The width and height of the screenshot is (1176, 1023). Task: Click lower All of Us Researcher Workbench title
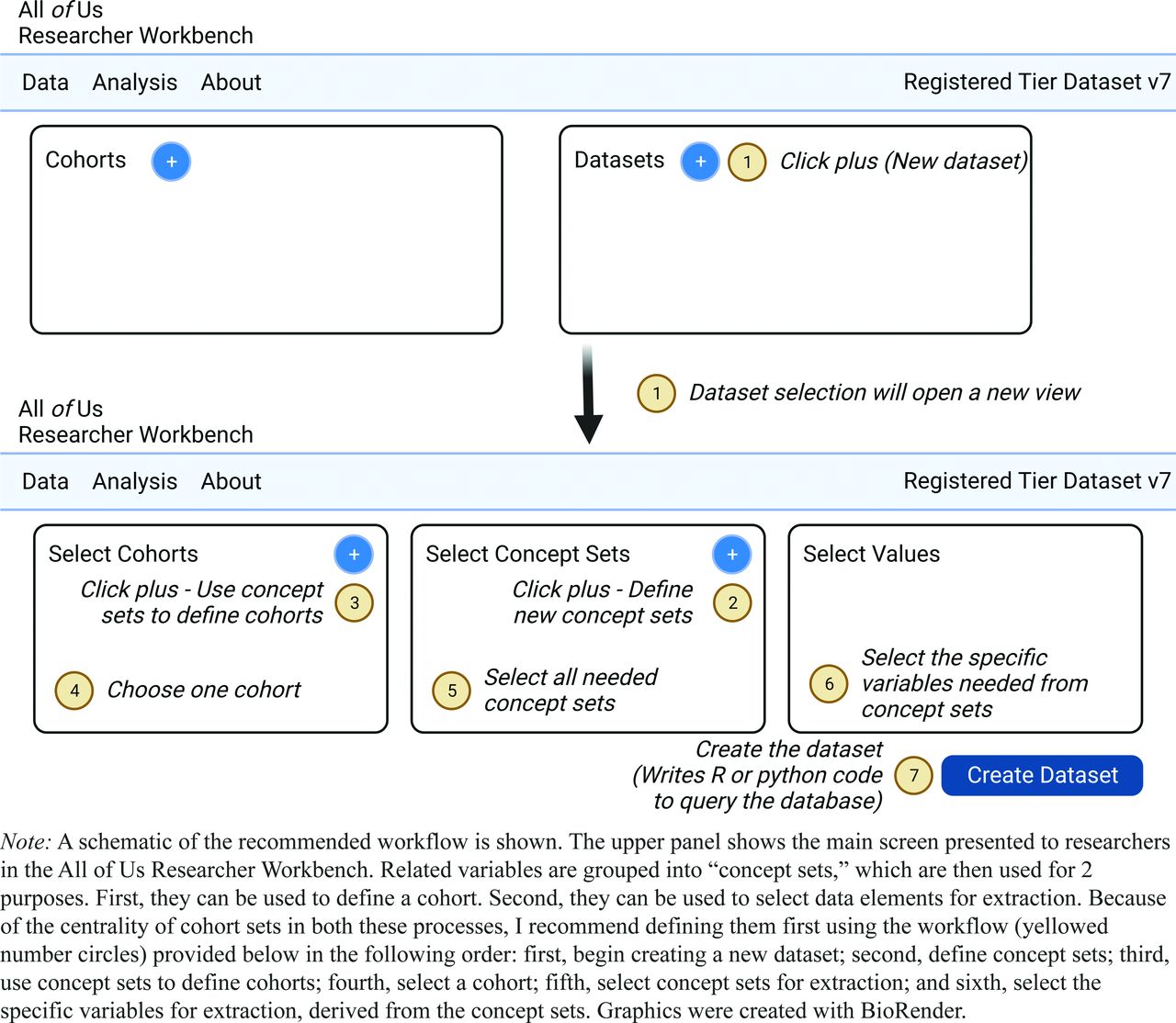click(136, 422)
